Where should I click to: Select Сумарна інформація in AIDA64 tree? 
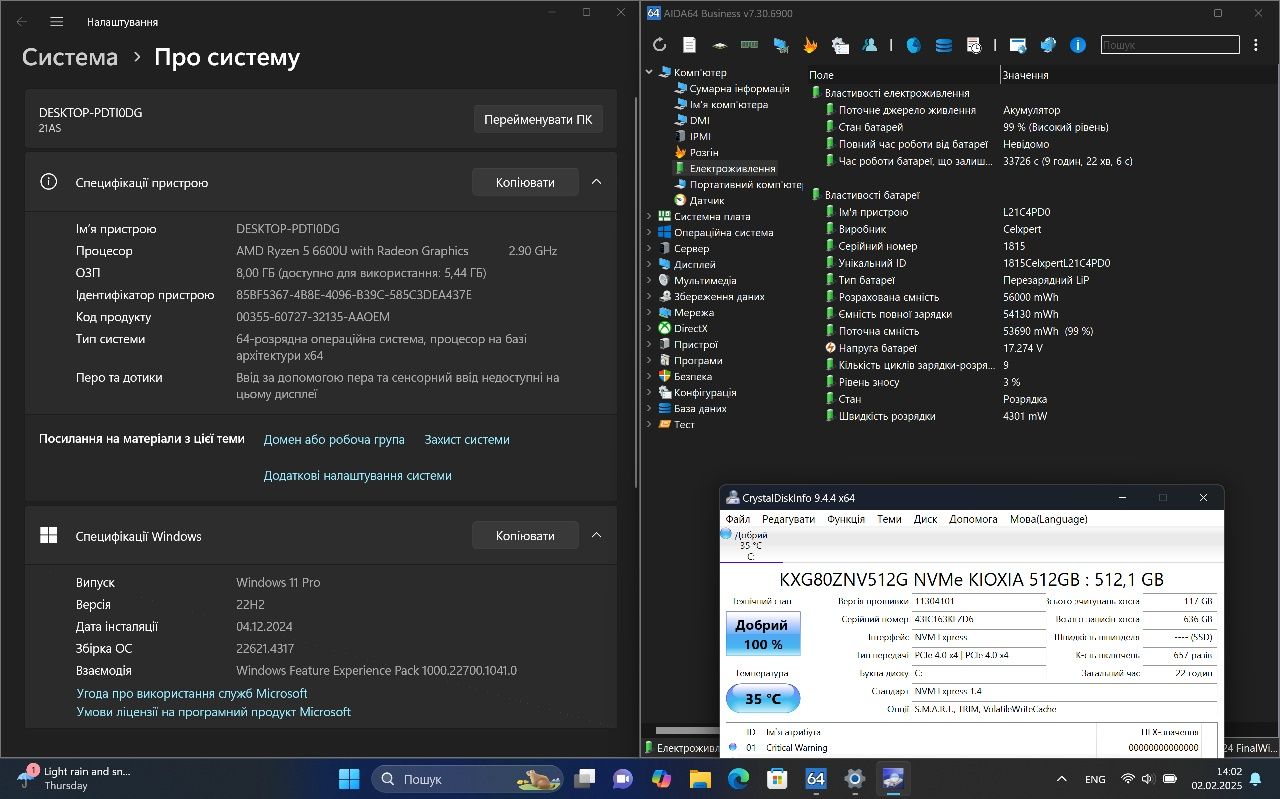(x=739, y=88)
